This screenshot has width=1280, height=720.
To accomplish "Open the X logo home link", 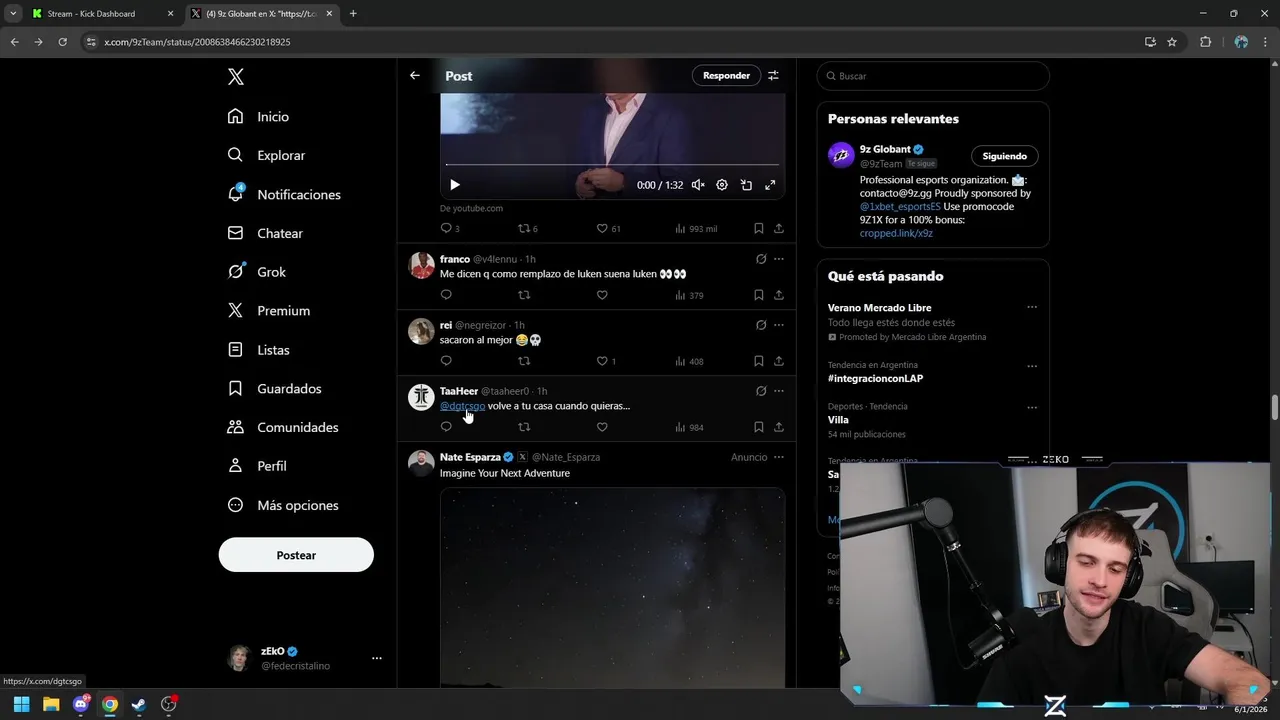I will click(x=235, y=77).
